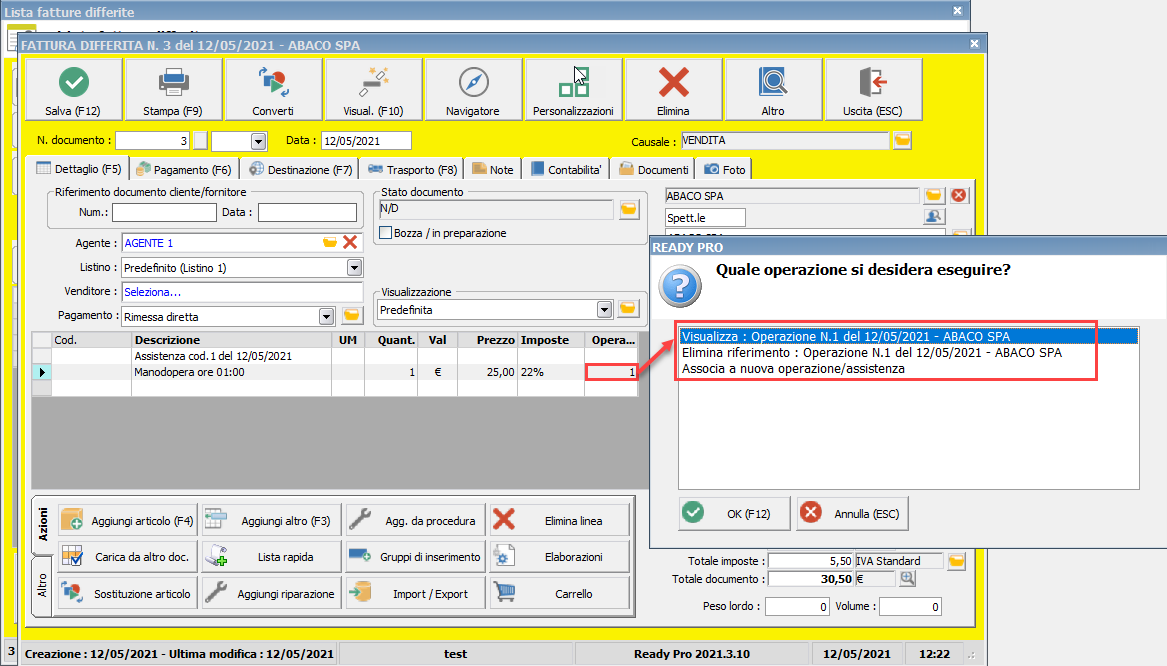Click the N. documento number field
Screen dimensions: 1167x666
pos(153,140)
